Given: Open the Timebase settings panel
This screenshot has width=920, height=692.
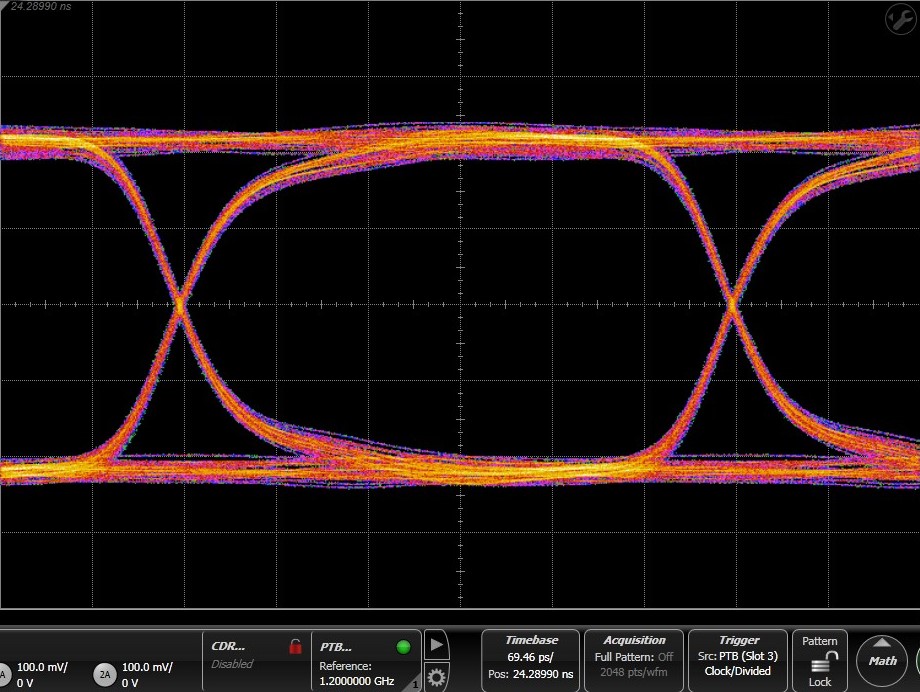Looking at the screenshot, I should click(x=530, y=660).
